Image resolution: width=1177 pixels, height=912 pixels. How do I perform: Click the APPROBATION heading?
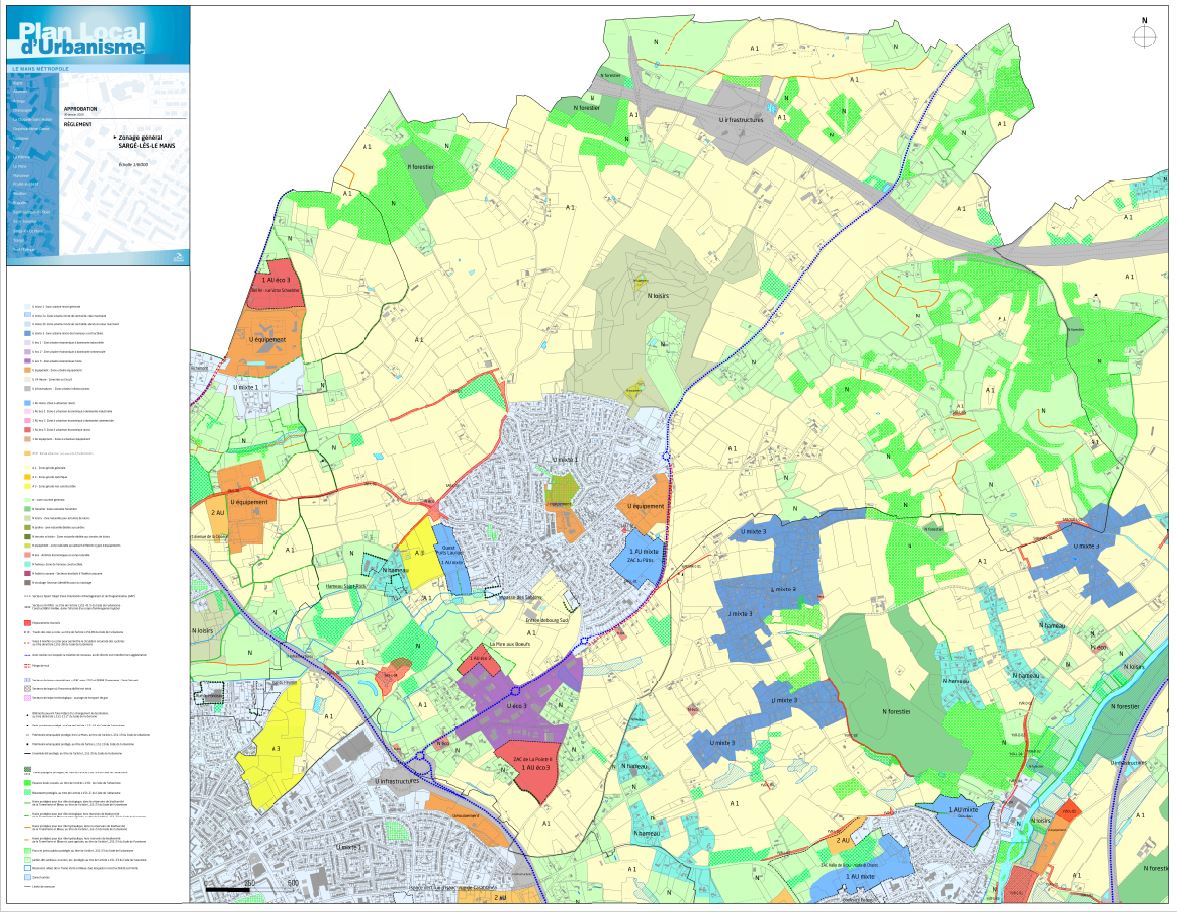pyautogui.click(x=81, y=108)
